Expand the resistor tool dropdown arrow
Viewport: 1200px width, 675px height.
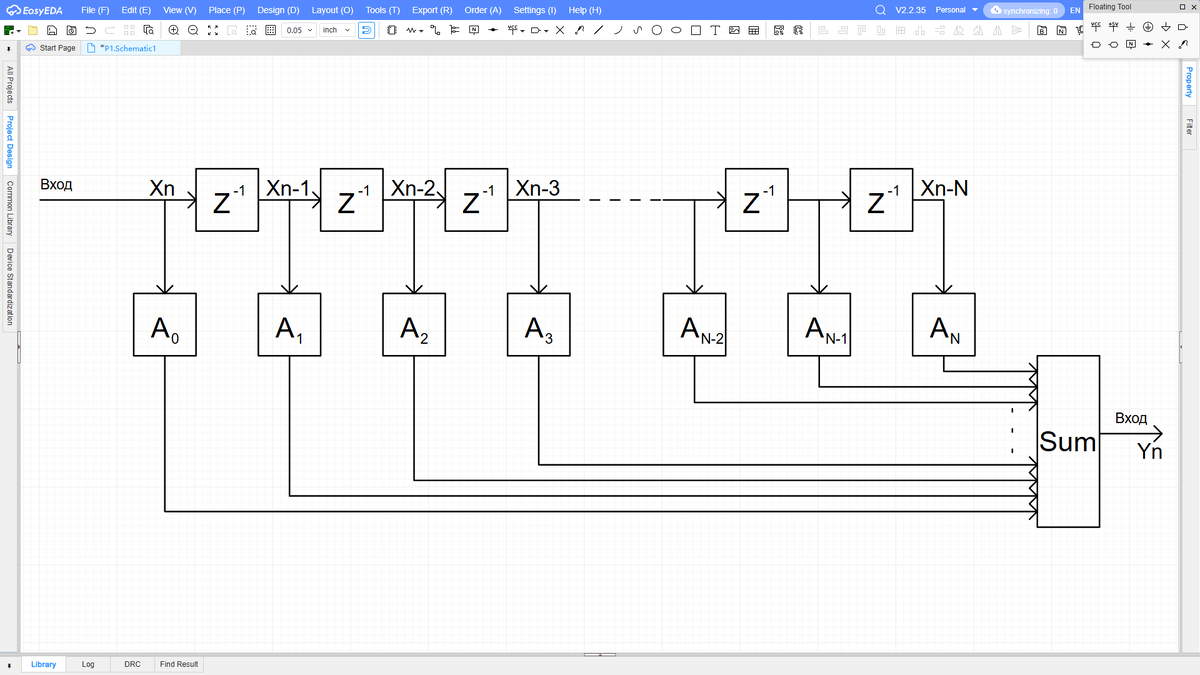point(421,31)
